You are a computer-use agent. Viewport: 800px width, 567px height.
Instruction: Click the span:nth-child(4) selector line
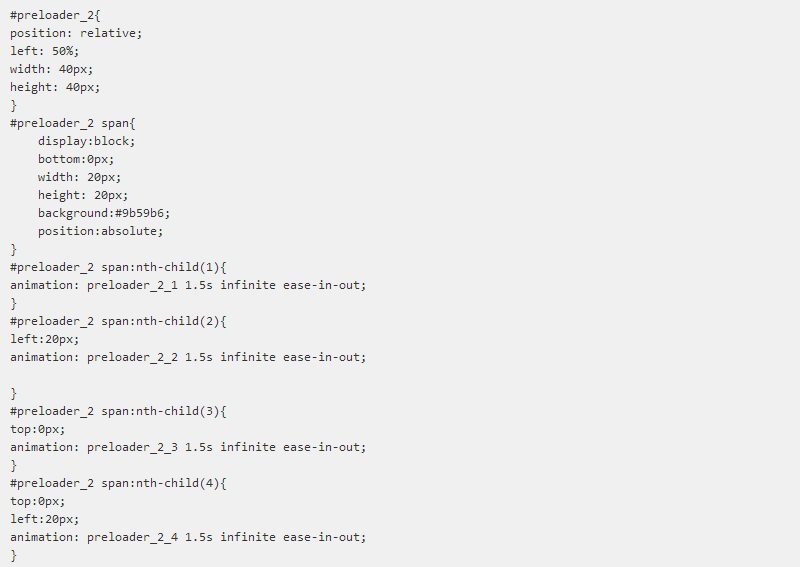(119, 483)
